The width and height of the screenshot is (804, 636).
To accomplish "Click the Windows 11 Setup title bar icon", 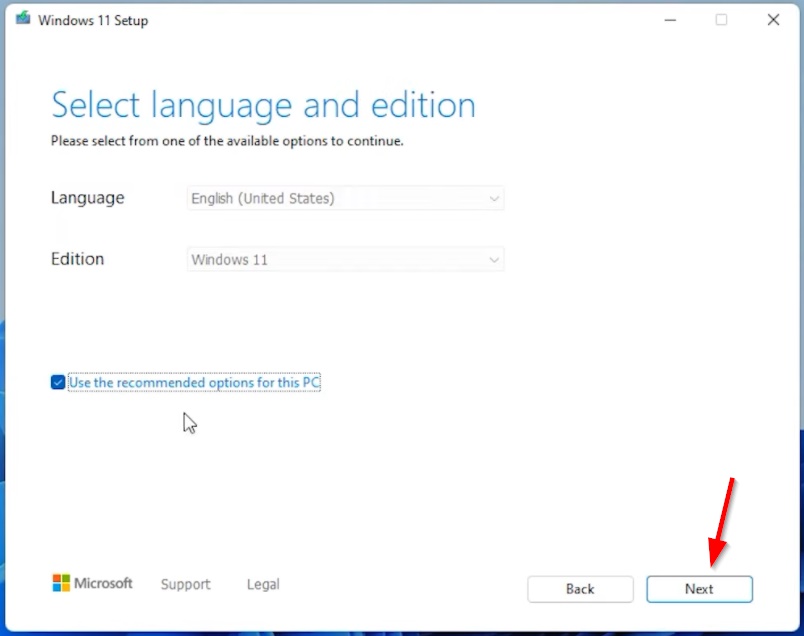I will (23, 18).
